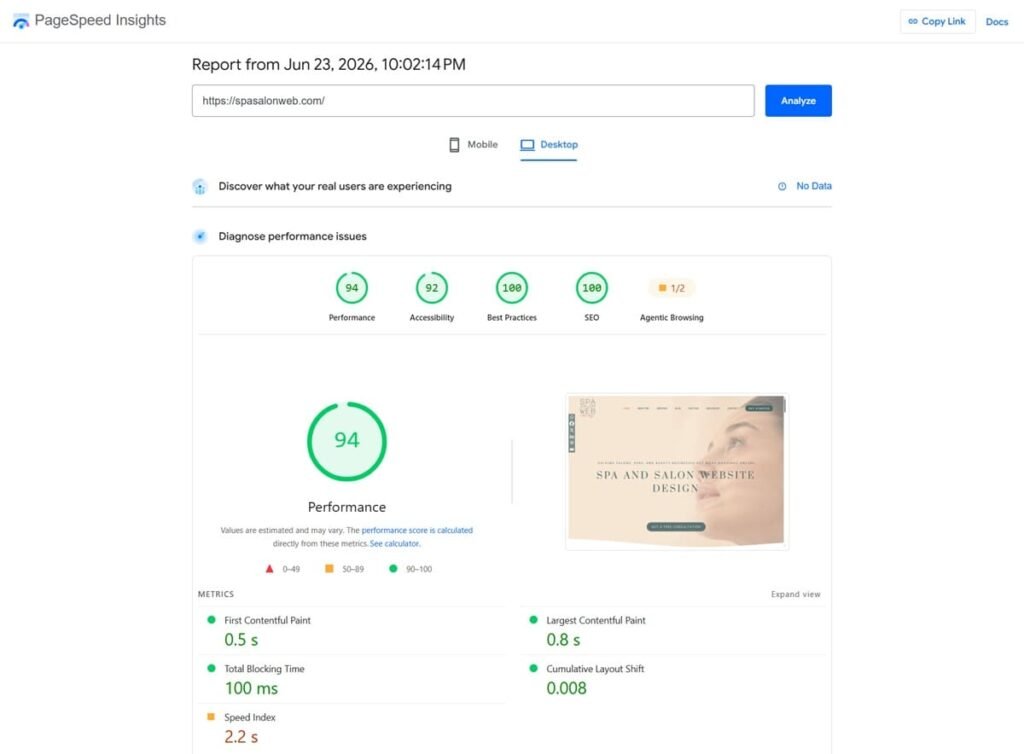Viewport: 1024px width, 754px height.
Task: Jump to the SEO score gauge
Action: point(592,288)
